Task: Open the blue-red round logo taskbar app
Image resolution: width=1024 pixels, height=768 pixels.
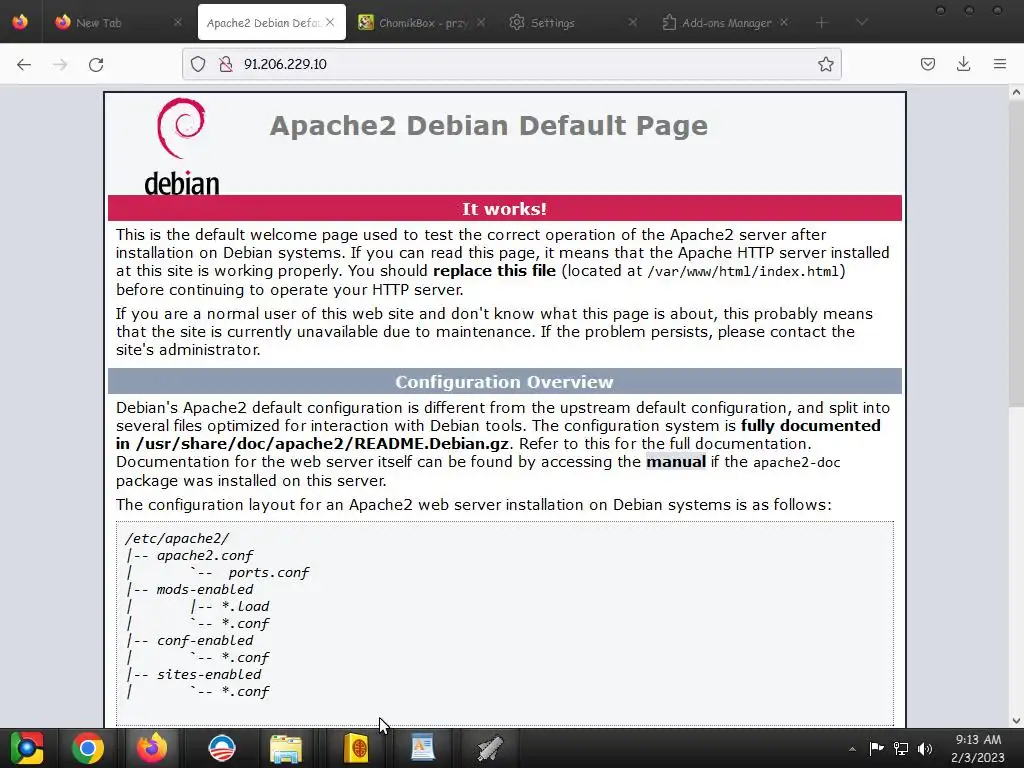Action: point(221,748)
